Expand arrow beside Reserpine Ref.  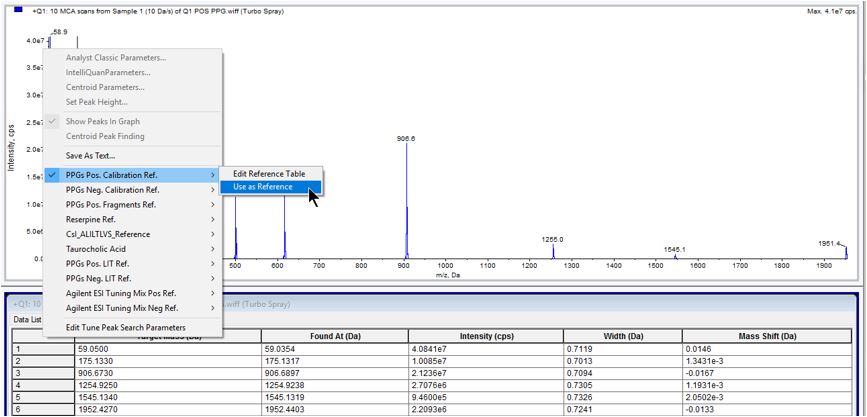(213, 220)
